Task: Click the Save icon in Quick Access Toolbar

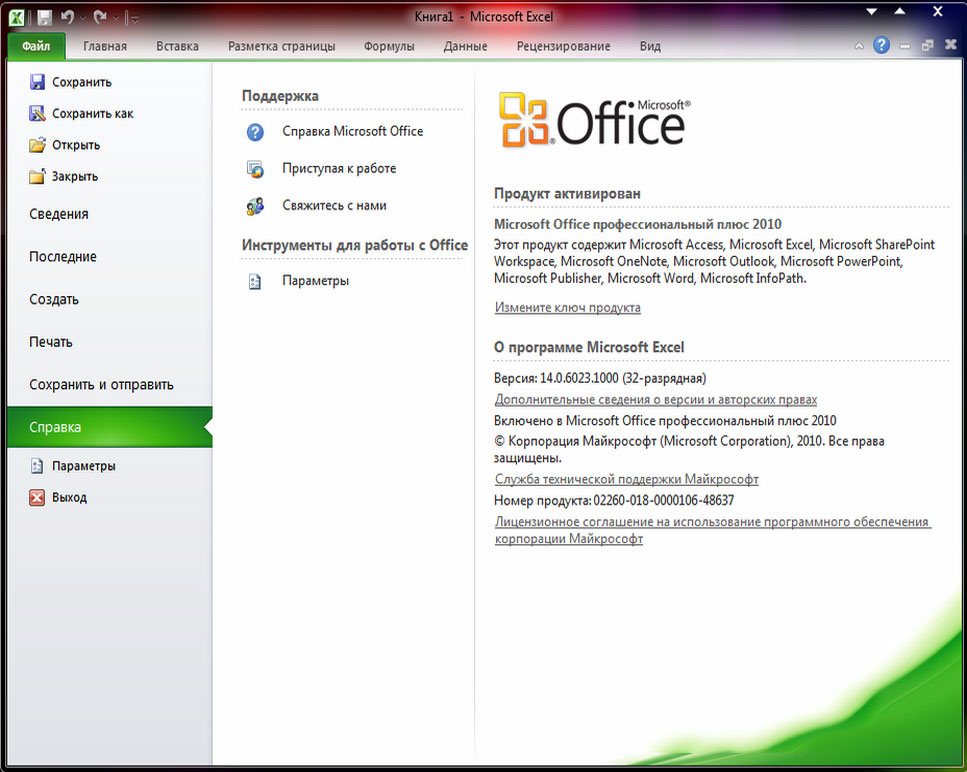Action: pyautogui.click(x=44, y=17)
